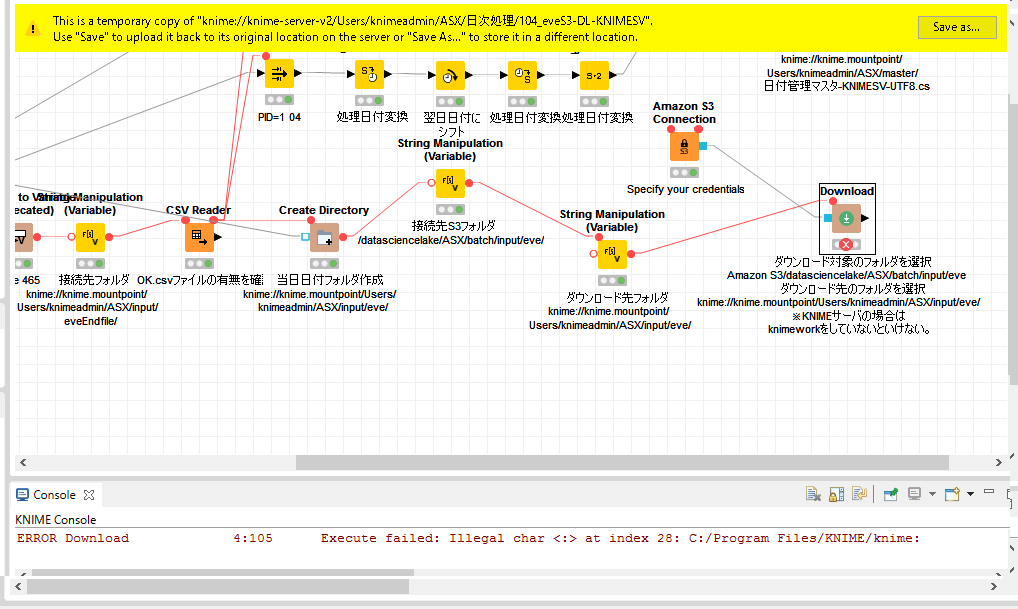Screen dimensions: 1018x609
Task: Click the Open Console icon
Action: click(x=952, y=494)
